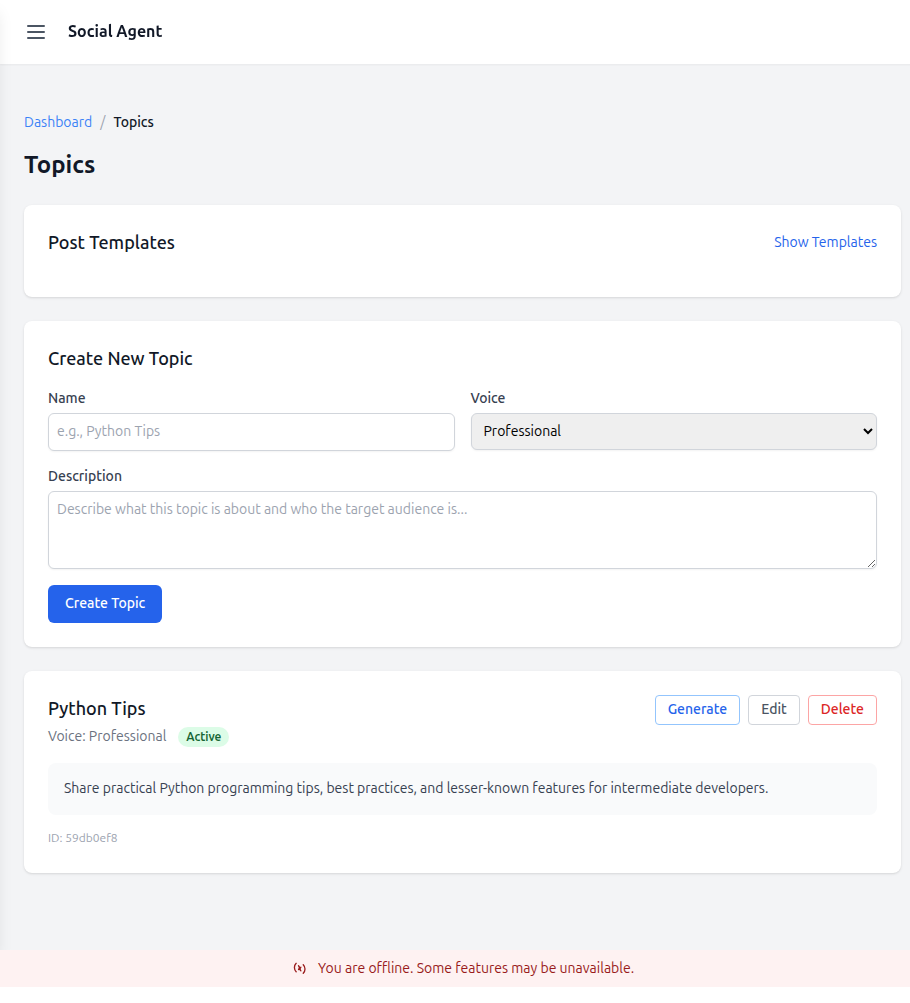
Task: Click the Python Tips topic heading
Action: tap(96, 709)
